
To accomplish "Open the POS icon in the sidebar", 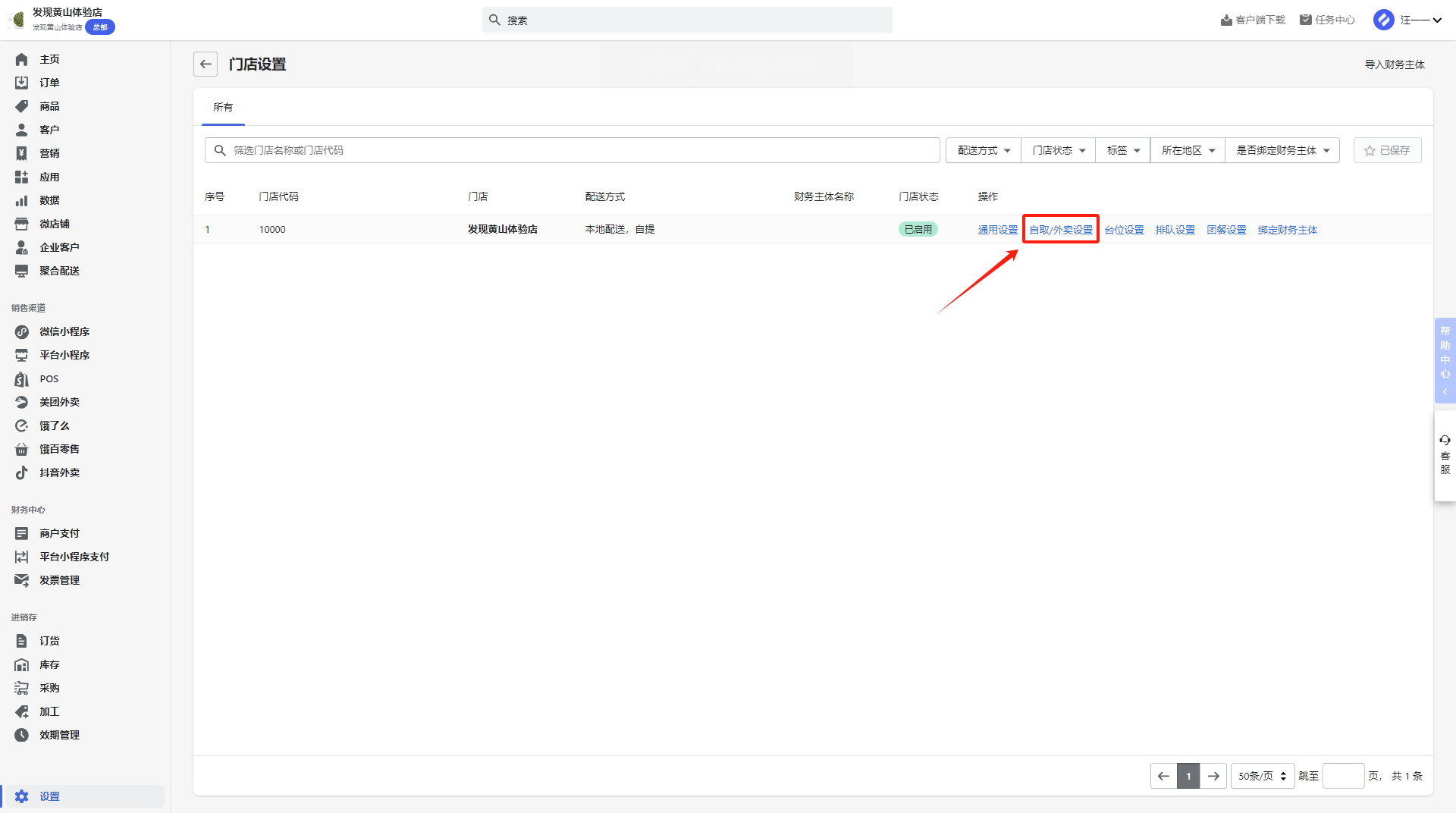I will (21, 378).
